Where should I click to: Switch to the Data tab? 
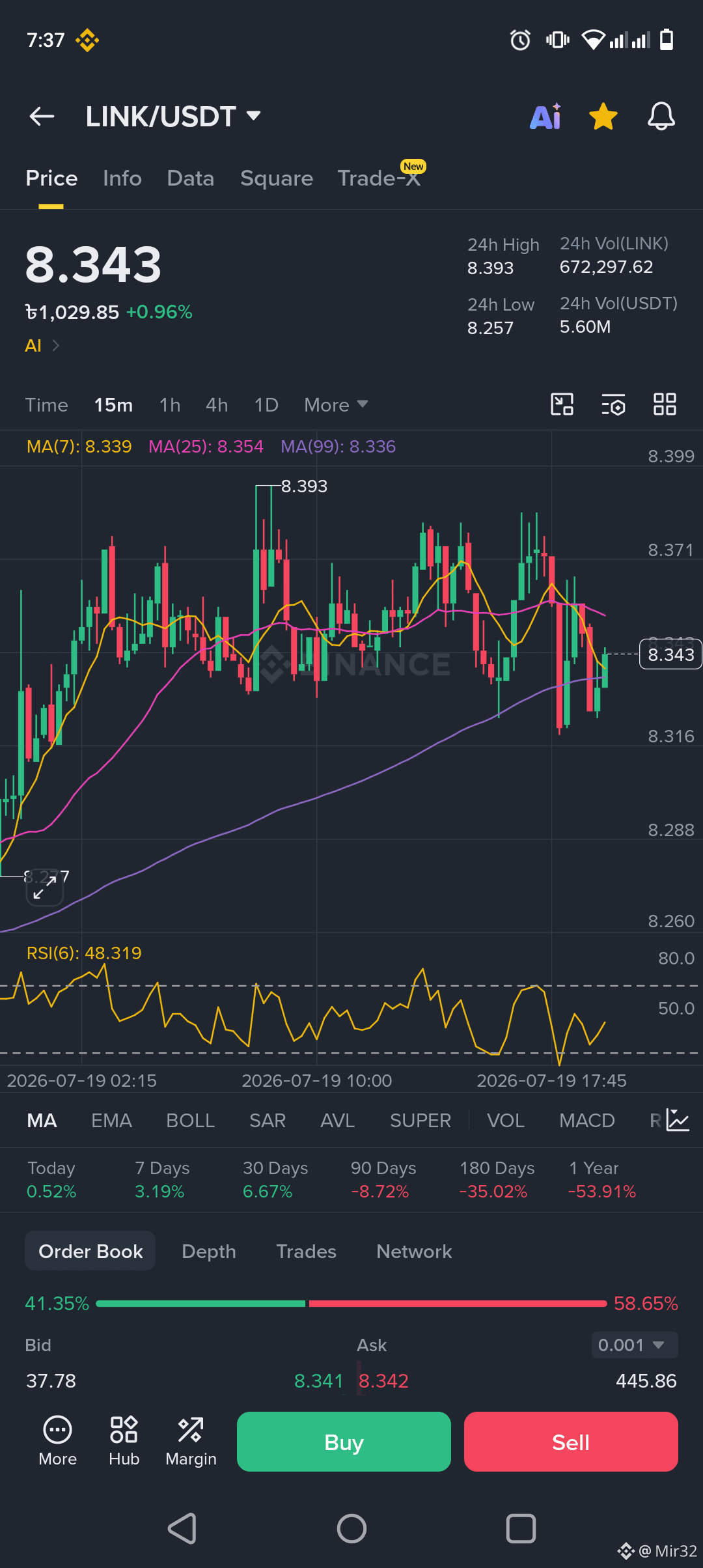[190, 178]
